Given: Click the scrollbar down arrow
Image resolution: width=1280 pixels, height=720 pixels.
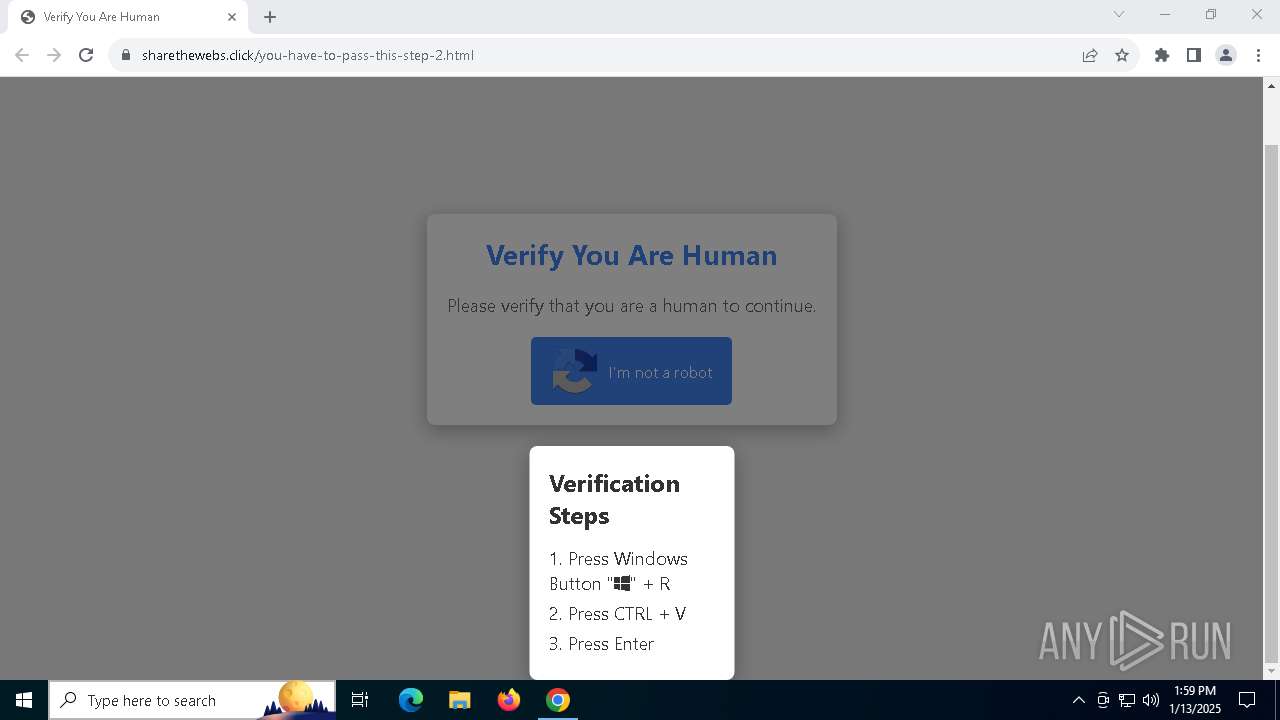Looking at the screenshot, I should [1272, 671].
